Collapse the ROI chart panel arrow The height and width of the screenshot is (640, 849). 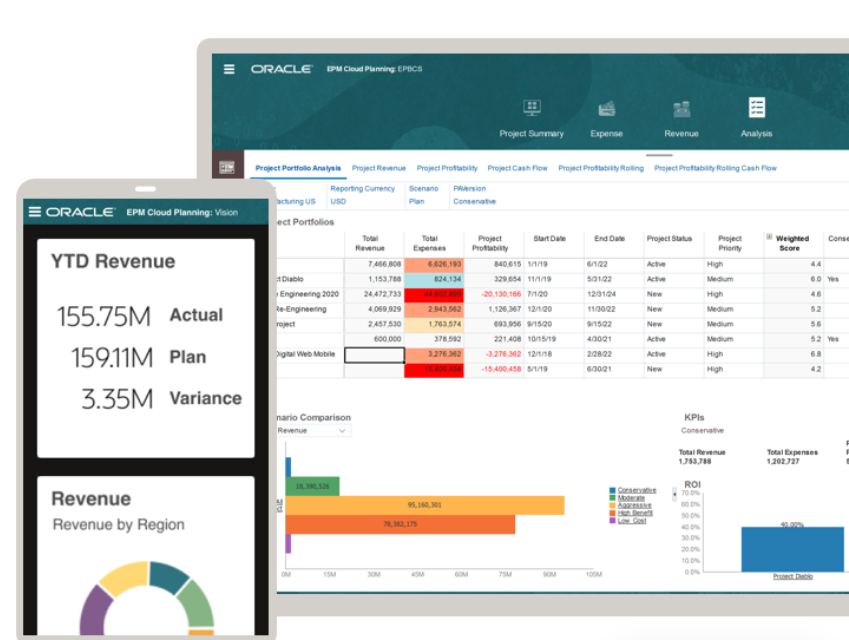click(x=676, y=491)
